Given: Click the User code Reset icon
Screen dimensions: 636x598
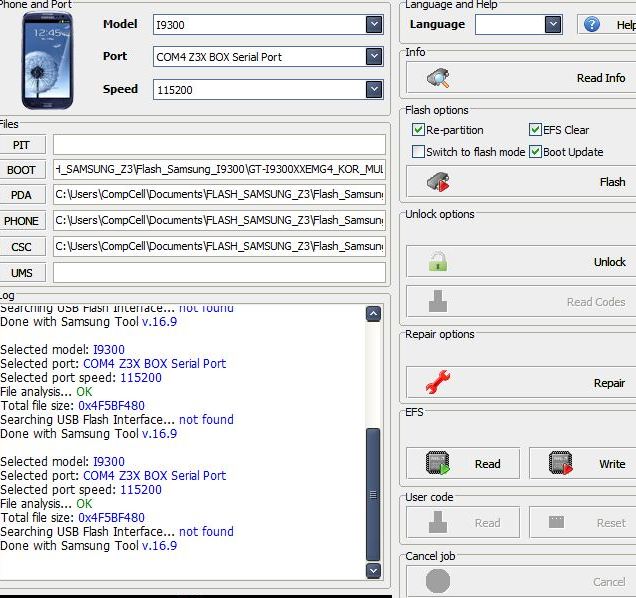Looking at the screenshot, I should pos(556,522).
